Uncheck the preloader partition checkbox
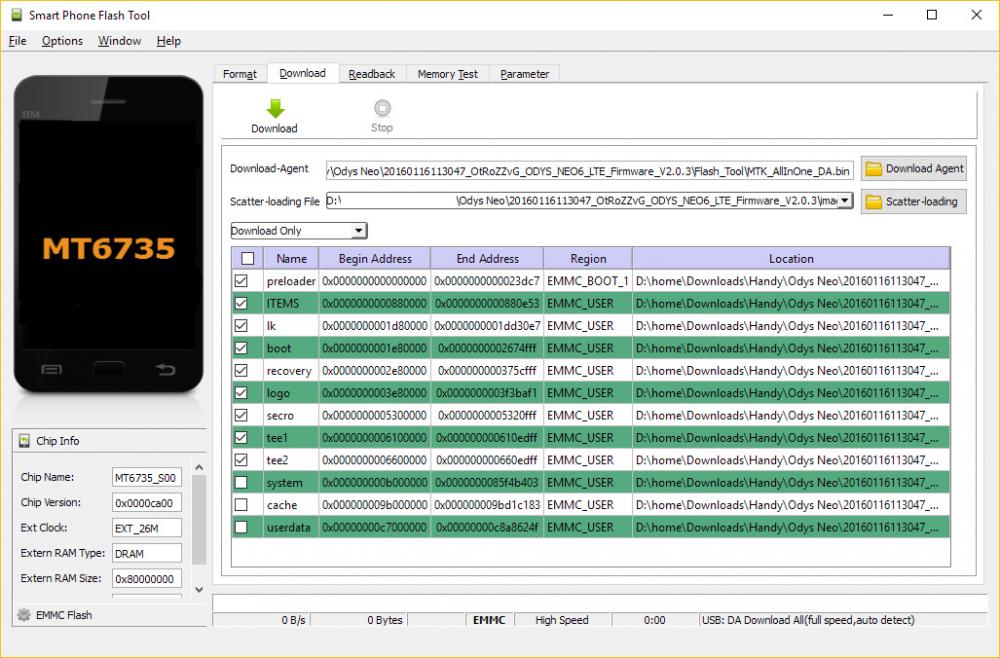The width and height of the screenshot is (1000, 658). pyautogui.click(x=241, y=282)
